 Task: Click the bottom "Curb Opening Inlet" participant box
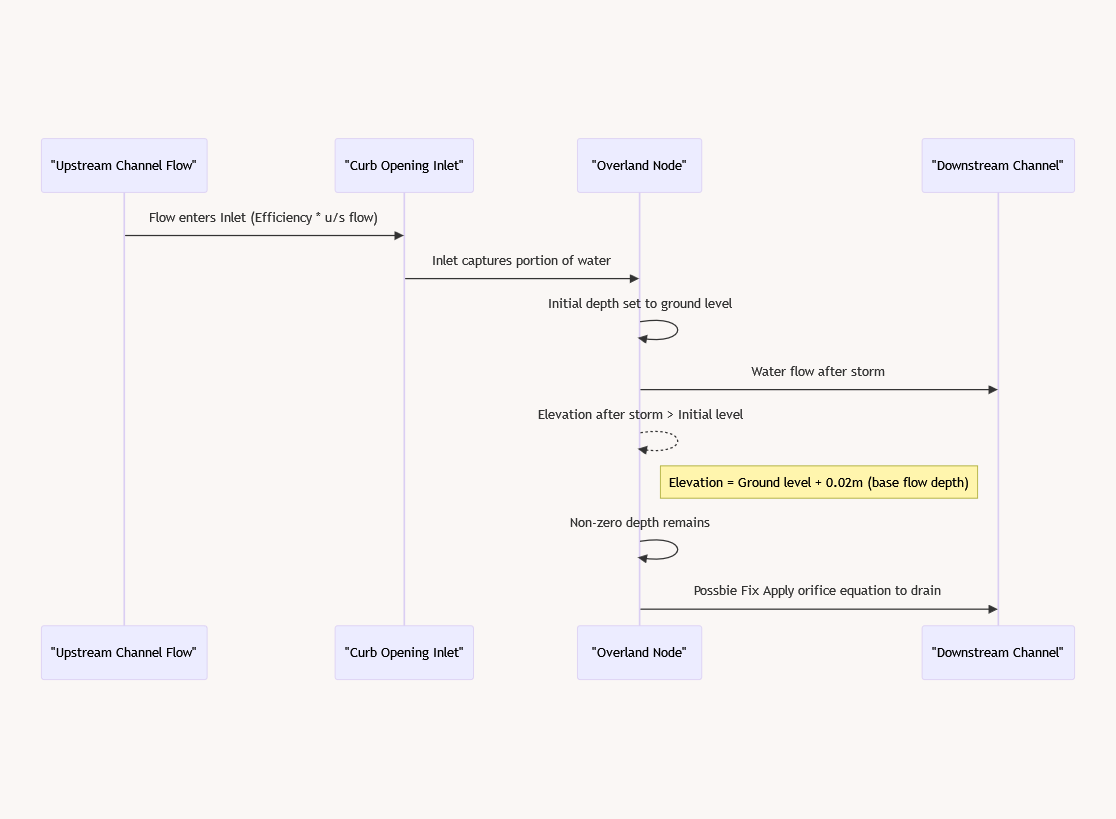404,652
